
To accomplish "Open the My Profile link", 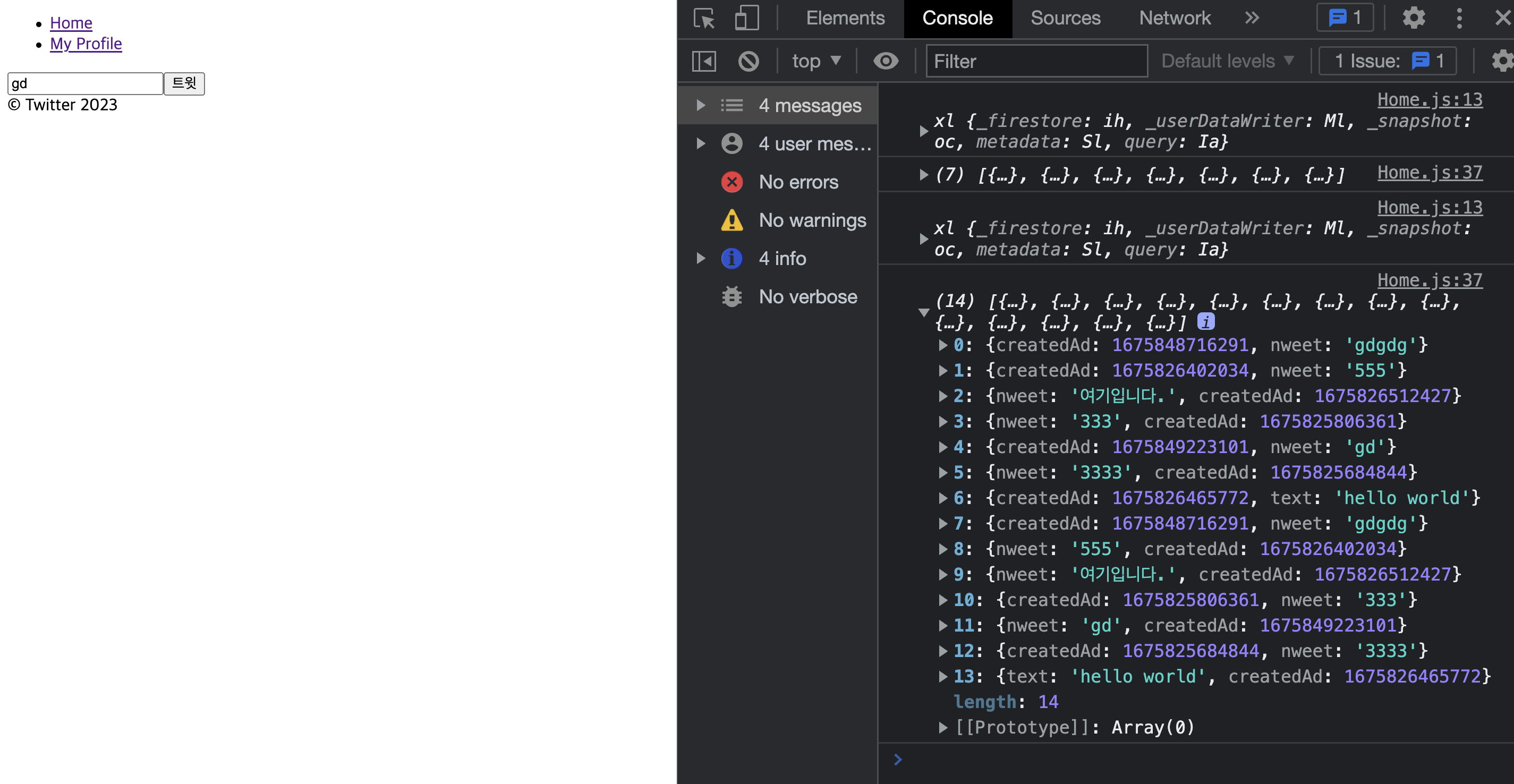I will coord(86,44).
